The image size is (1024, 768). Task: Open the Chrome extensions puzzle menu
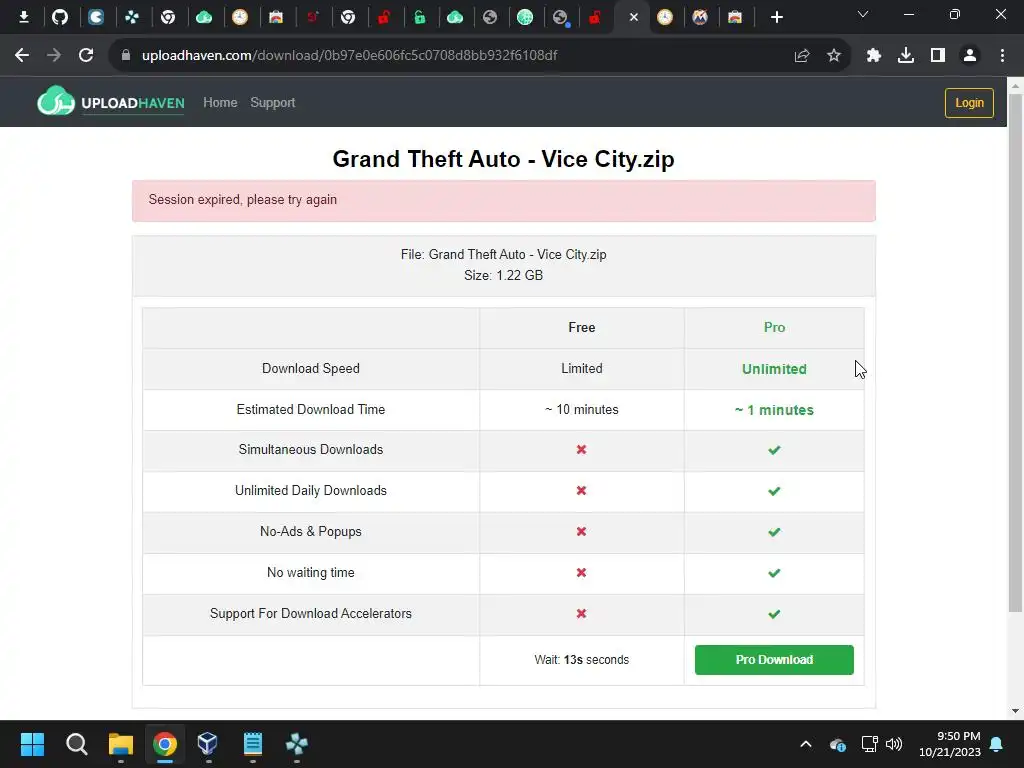874,56
